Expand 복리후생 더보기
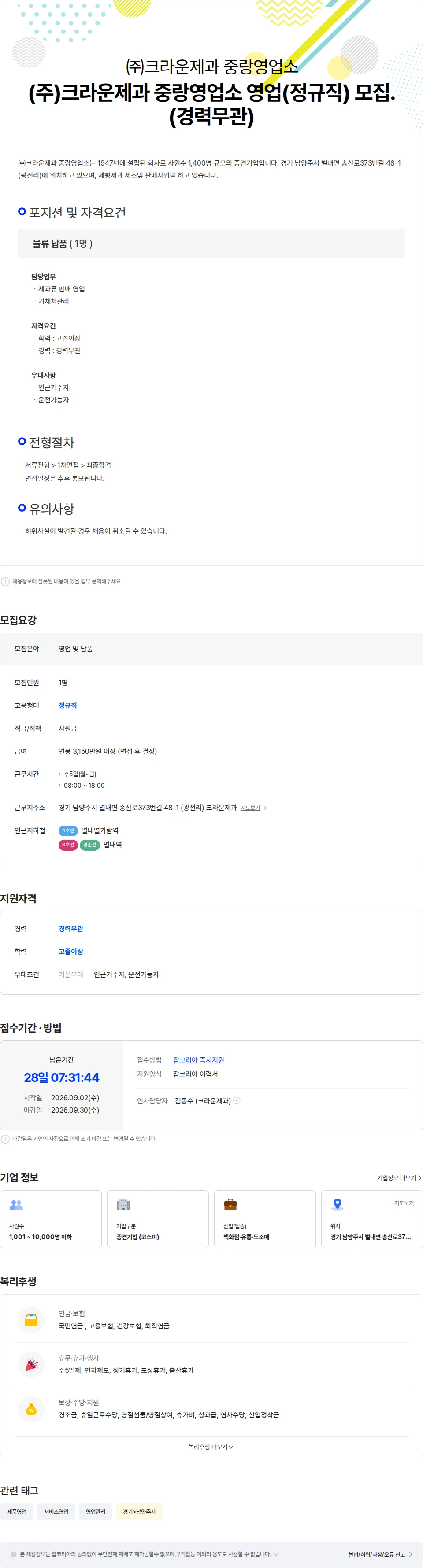 pos(211,1446)
